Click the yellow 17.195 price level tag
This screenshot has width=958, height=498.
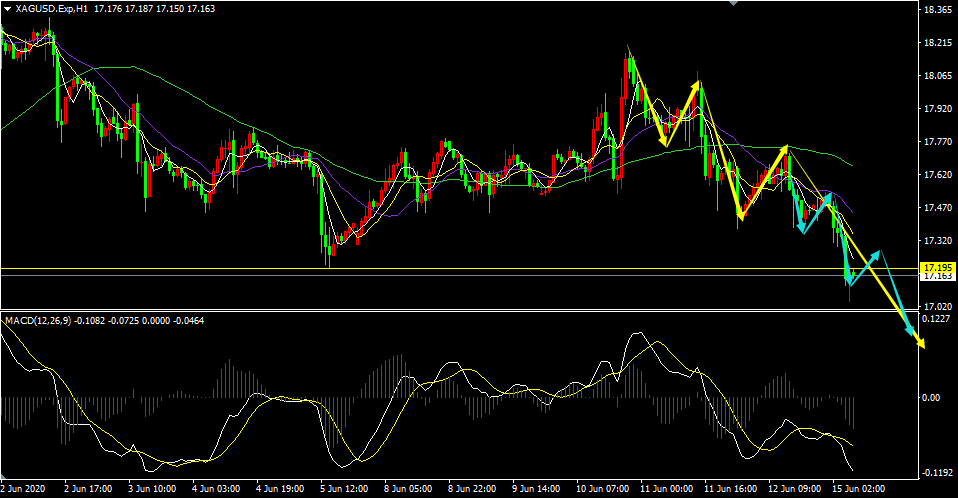point(938,268)
